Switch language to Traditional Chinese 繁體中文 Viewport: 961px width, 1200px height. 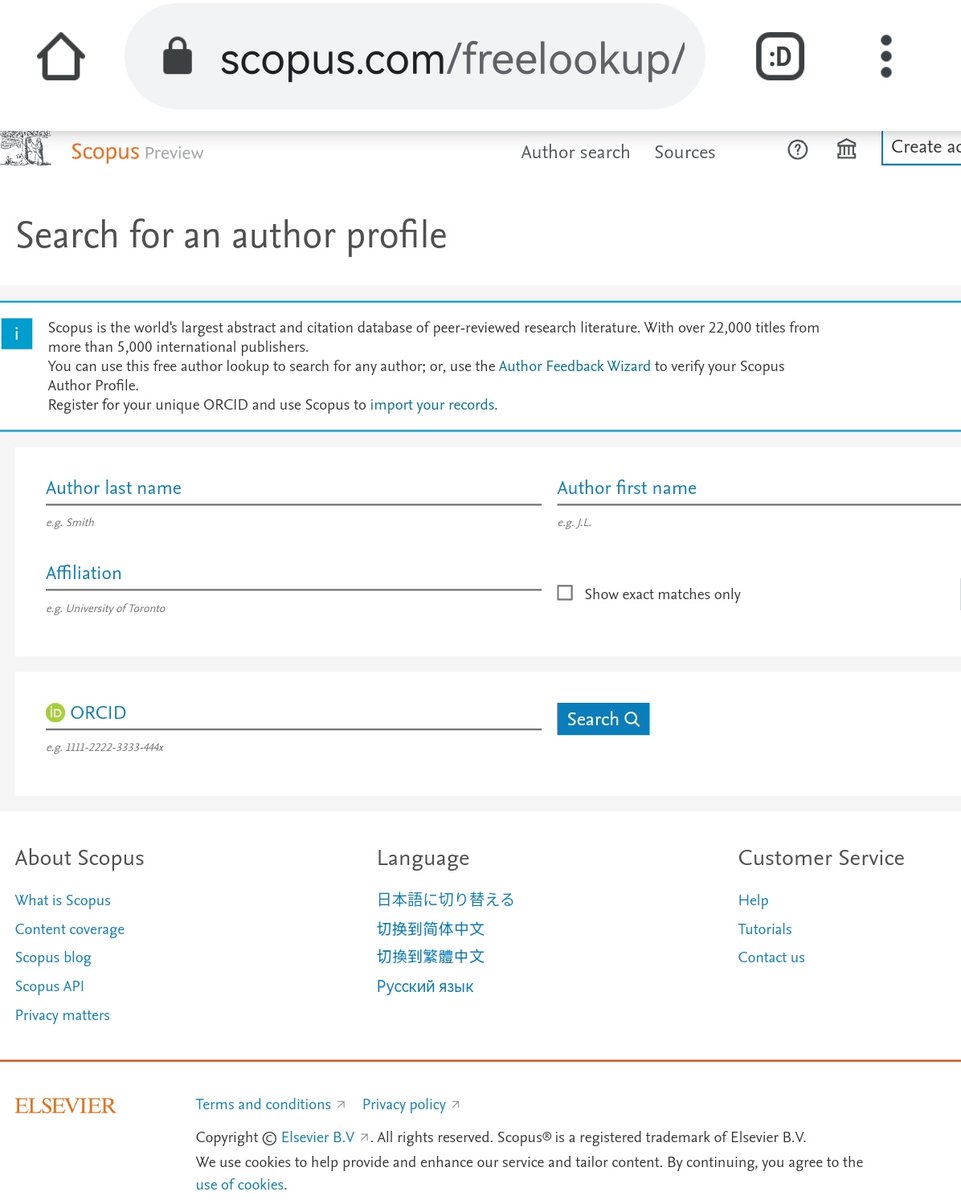pos(431,957)
